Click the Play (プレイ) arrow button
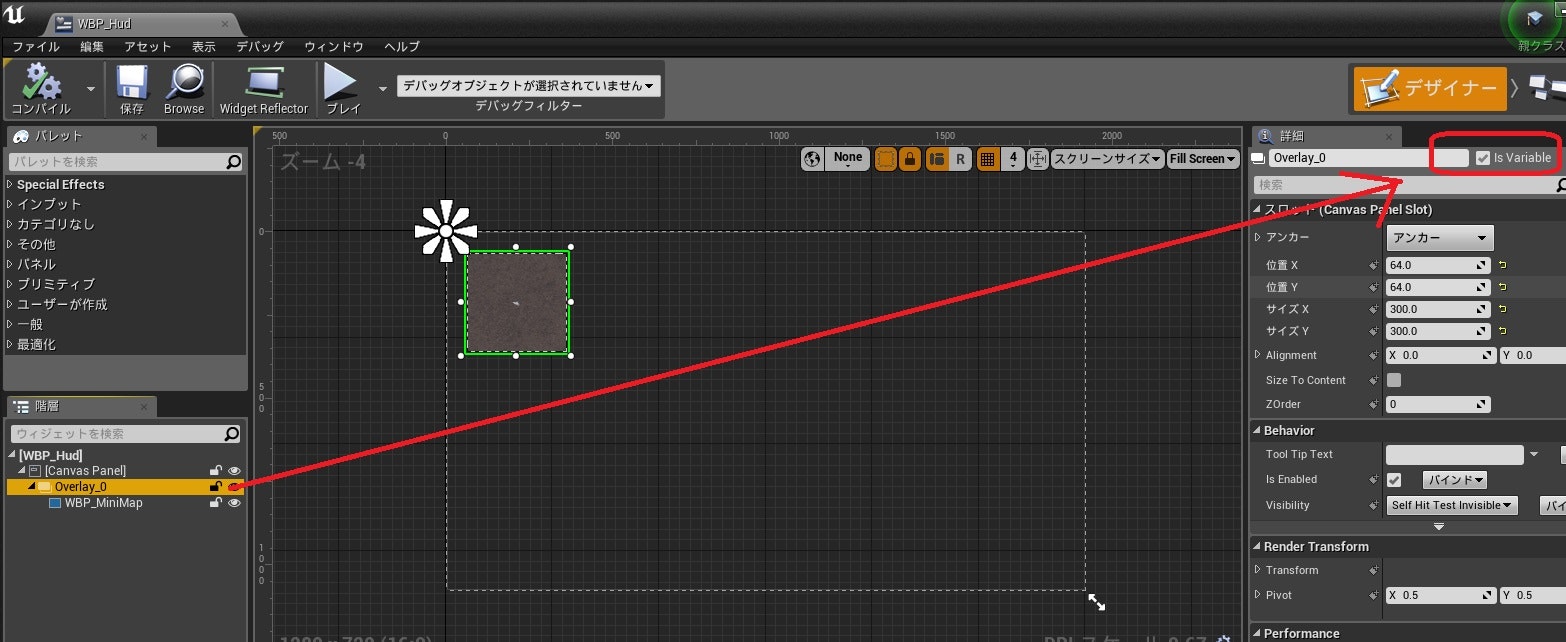1566x642 pixels. pyautogui.click(x=342, y=88)
